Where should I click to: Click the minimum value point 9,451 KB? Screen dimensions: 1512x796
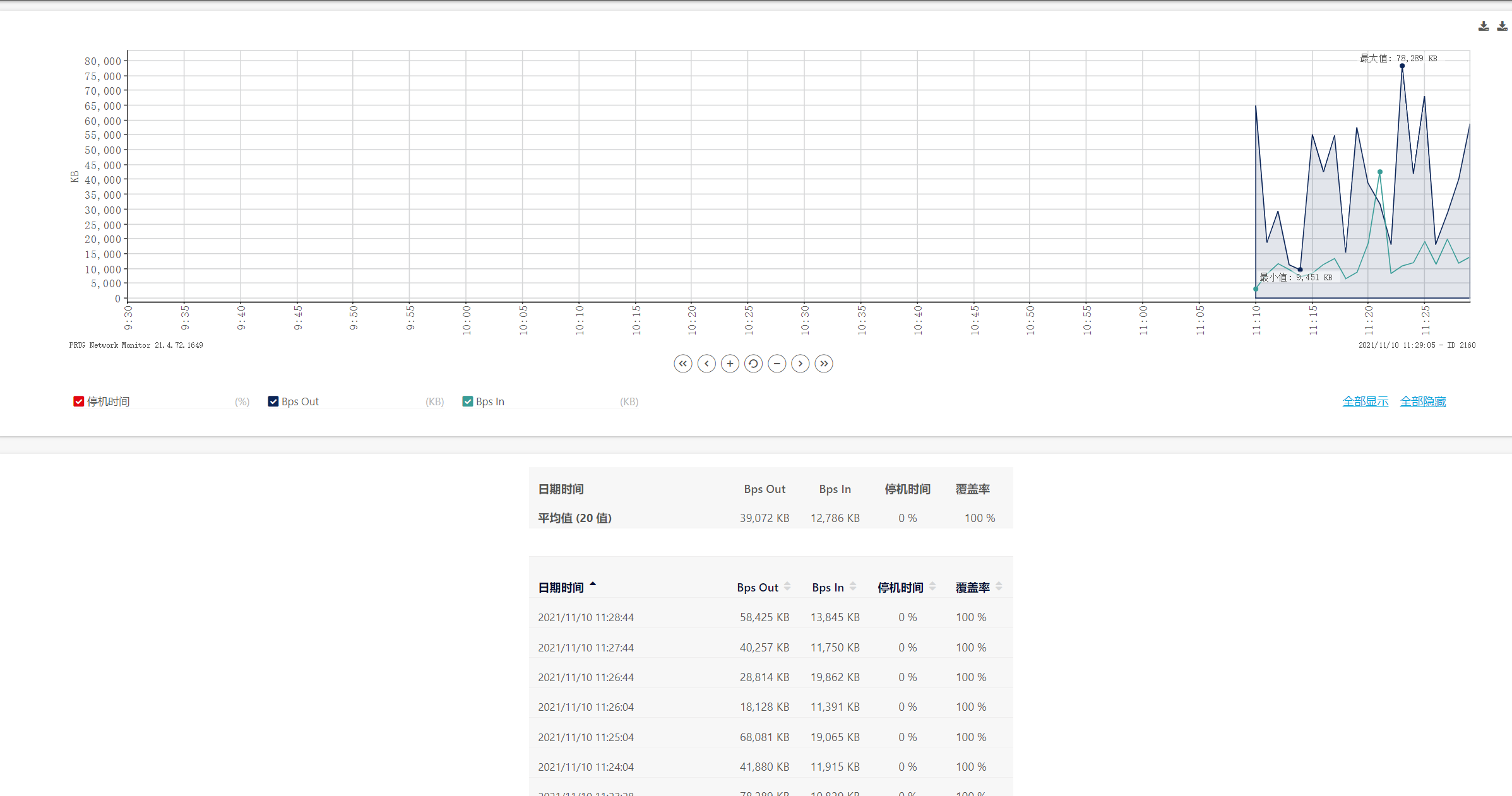click(1300, 270)
